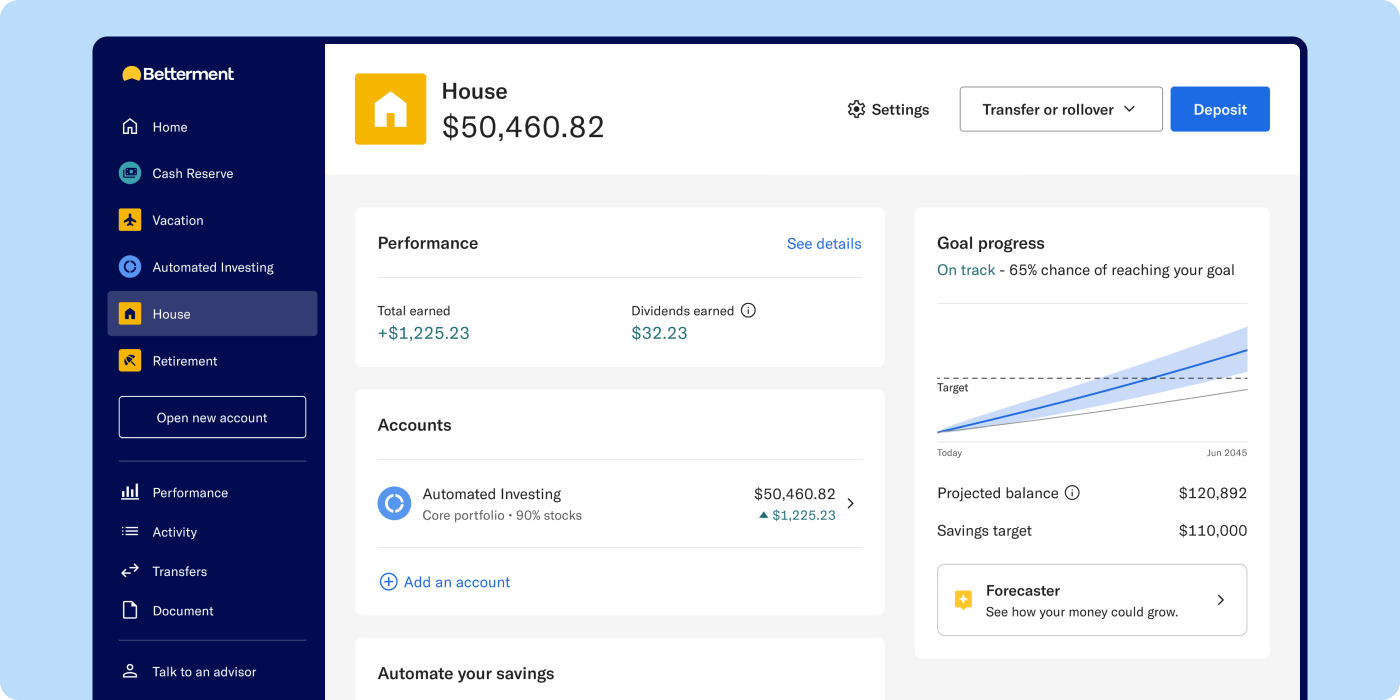Viewport: 1400px width, 700px height.
Task: Open Forecaster via its right chevron
Action: (x=1221, y=599)
